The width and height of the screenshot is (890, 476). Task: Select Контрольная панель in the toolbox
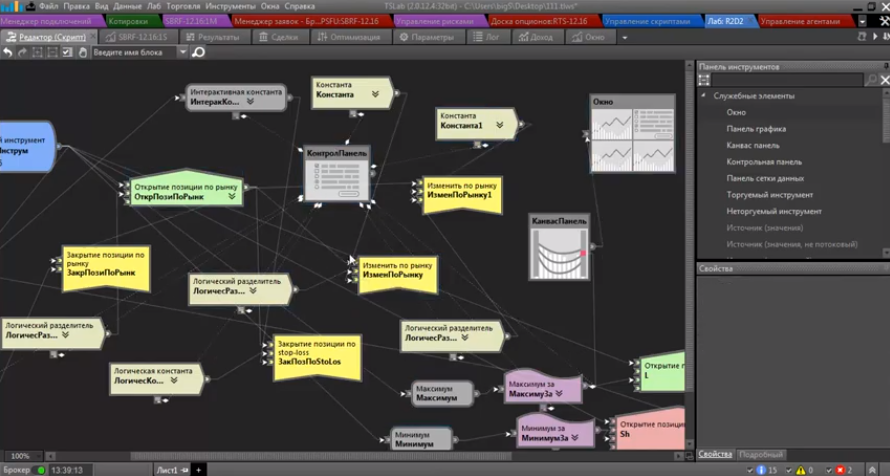click(x=764, y=162)
